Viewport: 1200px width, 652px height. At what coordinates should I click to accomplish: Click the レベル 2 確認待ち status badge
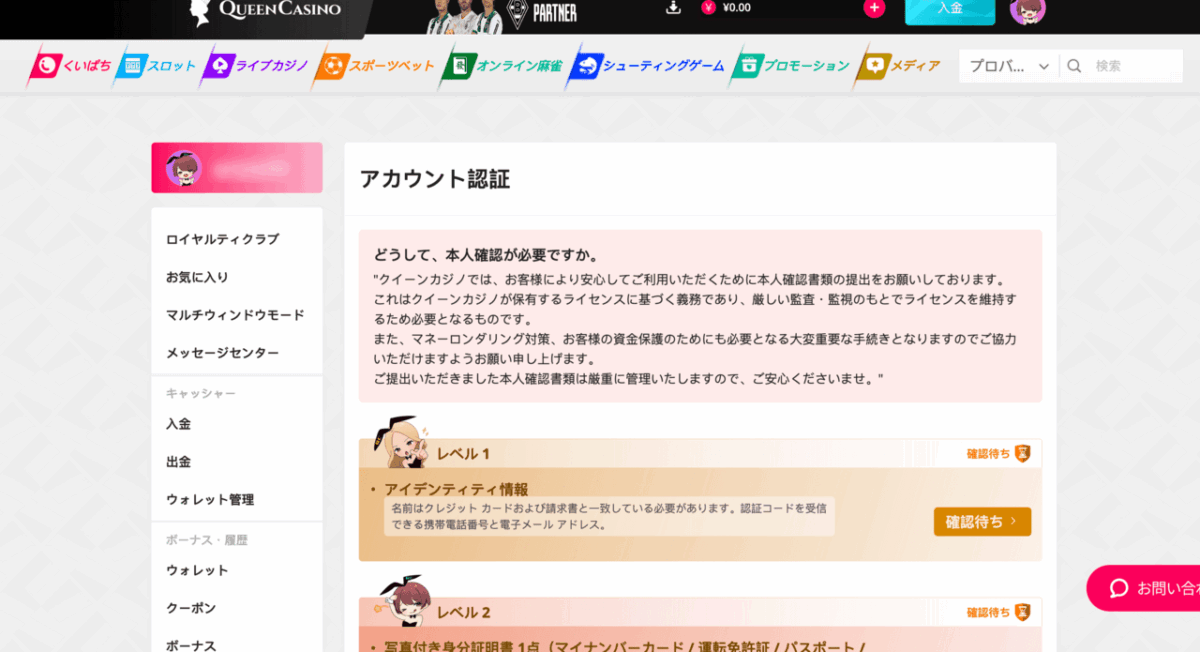pos(998,612)
